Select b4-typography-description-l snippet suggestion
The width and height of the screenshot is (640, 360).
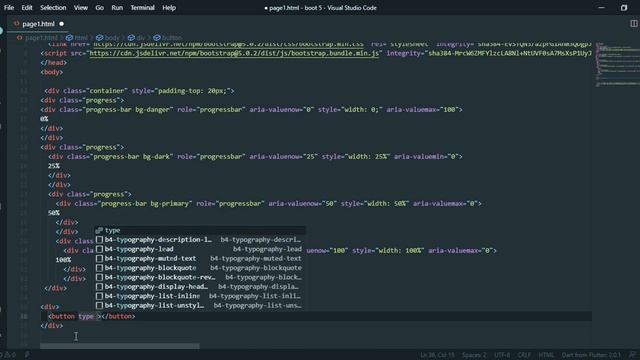(x=200, y=240)
